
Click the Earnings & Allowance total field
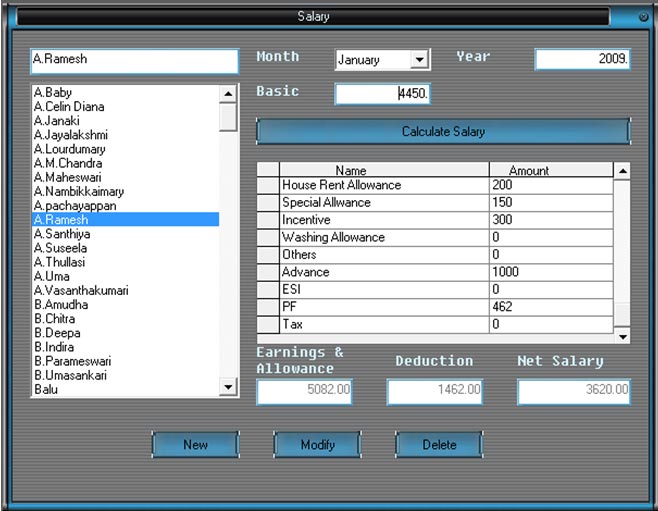click(x=304, y=392)
